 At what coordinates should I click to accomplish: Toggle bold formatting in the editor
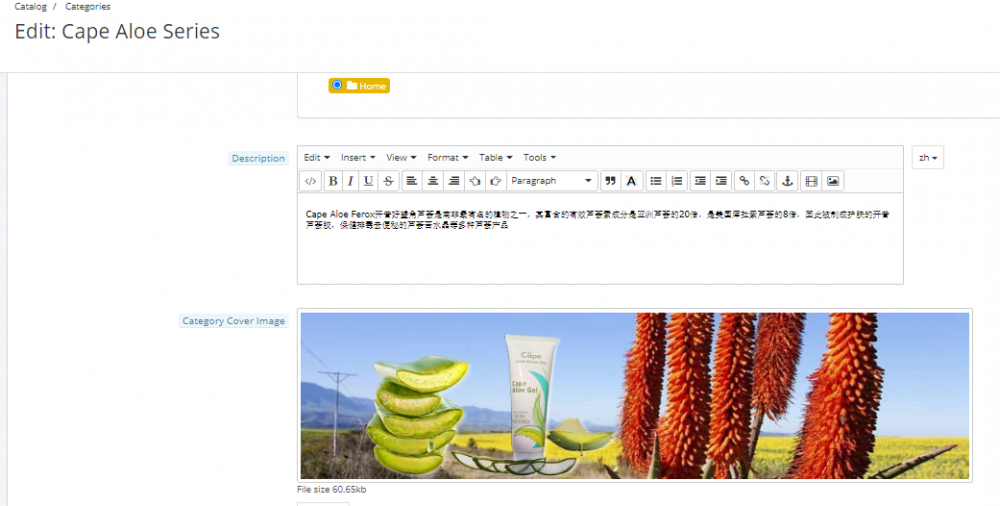click(x=333, y=181)
